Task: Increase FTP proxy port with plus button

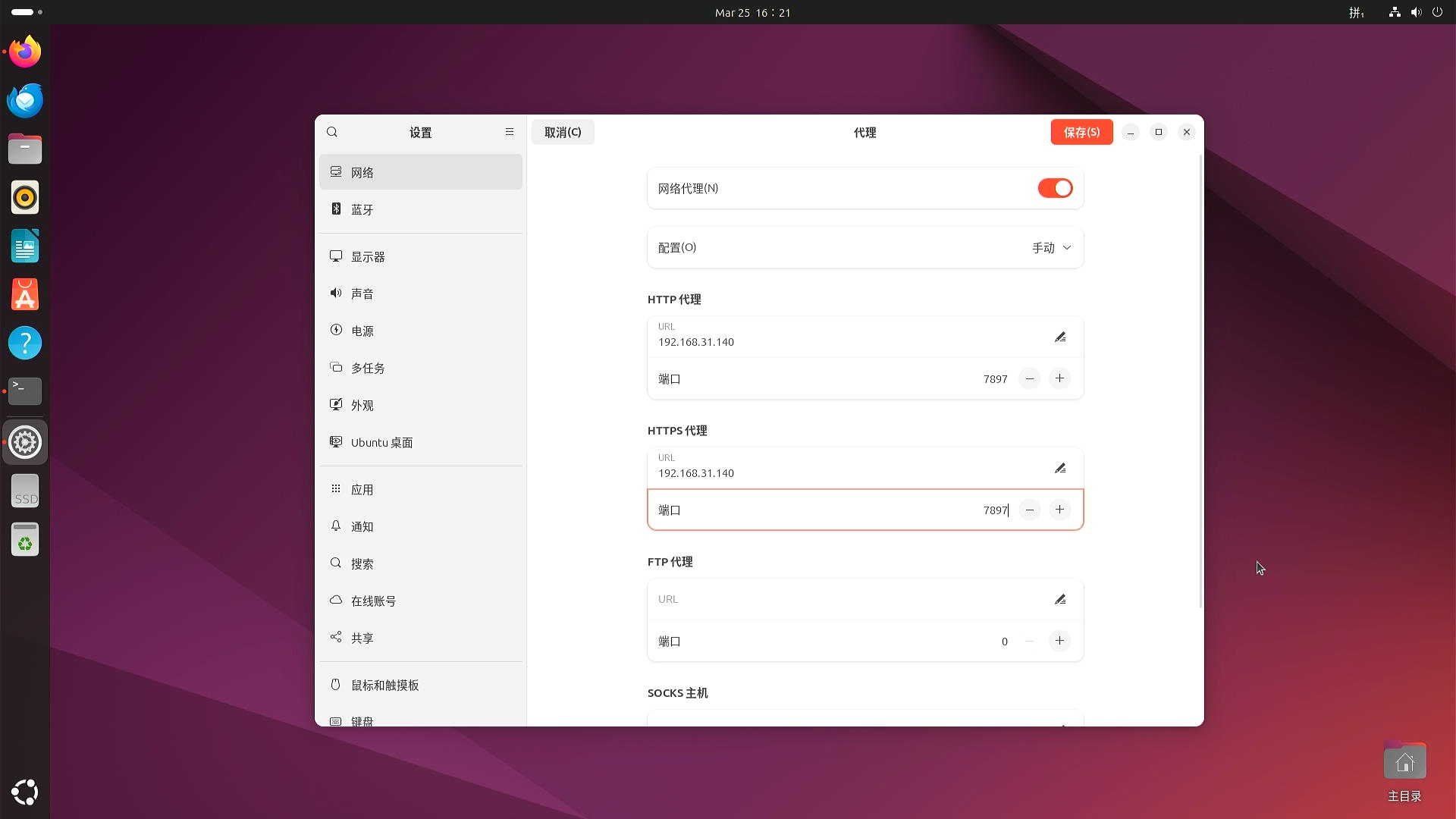Action: tap(1059, 641)
